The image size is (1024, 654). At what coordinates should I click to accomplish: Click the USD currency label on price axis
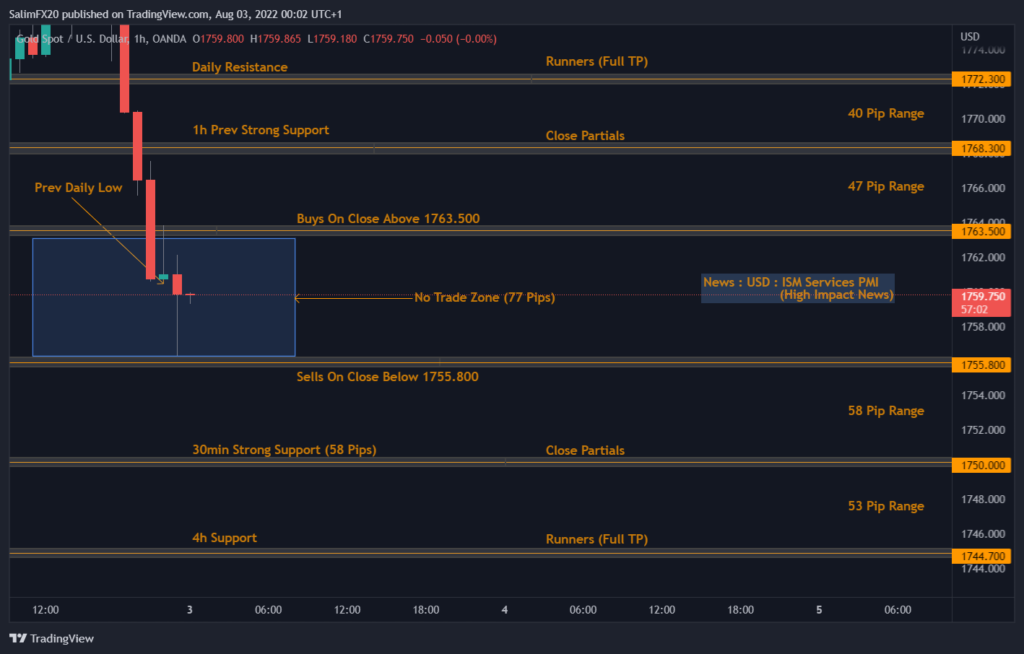[969, 36]
